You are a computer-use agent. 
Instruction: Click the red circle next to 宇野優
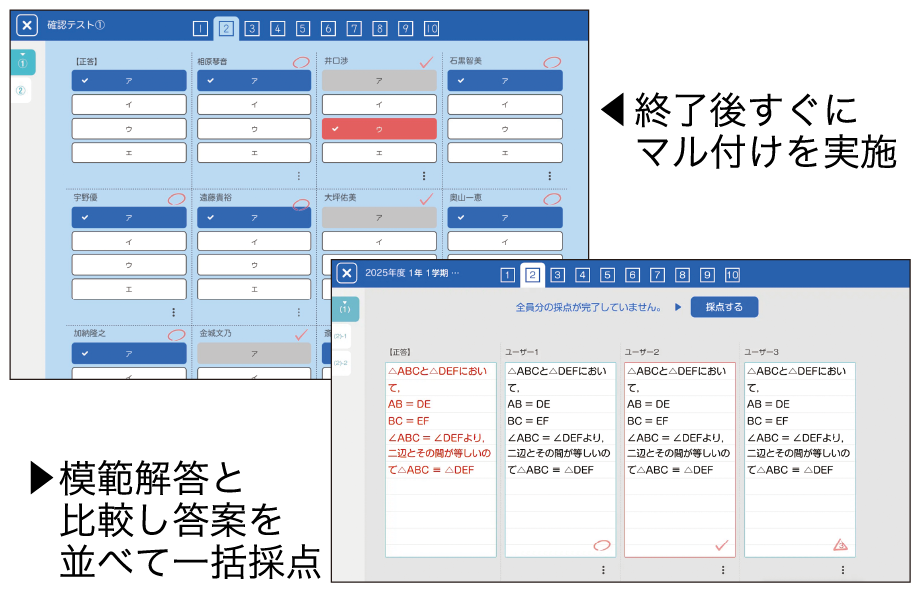pyautogui.click(x=176, y=199)
